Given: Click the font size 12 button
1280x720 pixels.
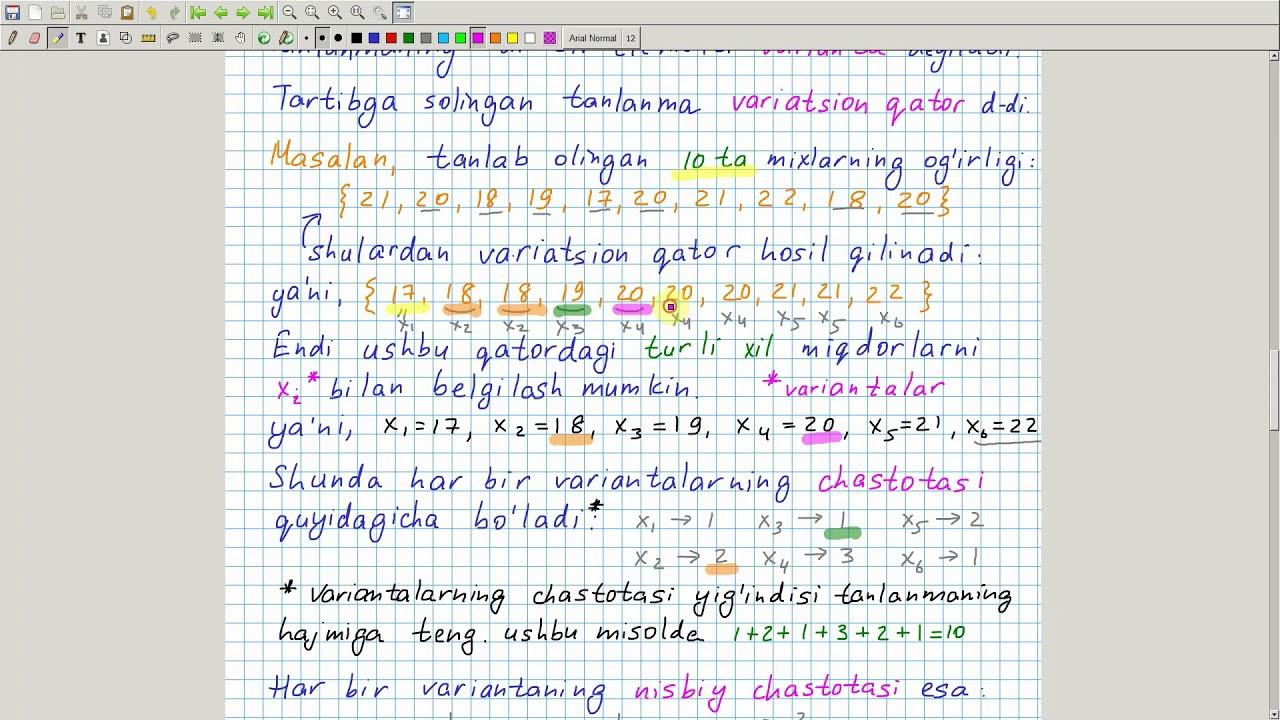Looking at the screenshot, I should (630, 38).
